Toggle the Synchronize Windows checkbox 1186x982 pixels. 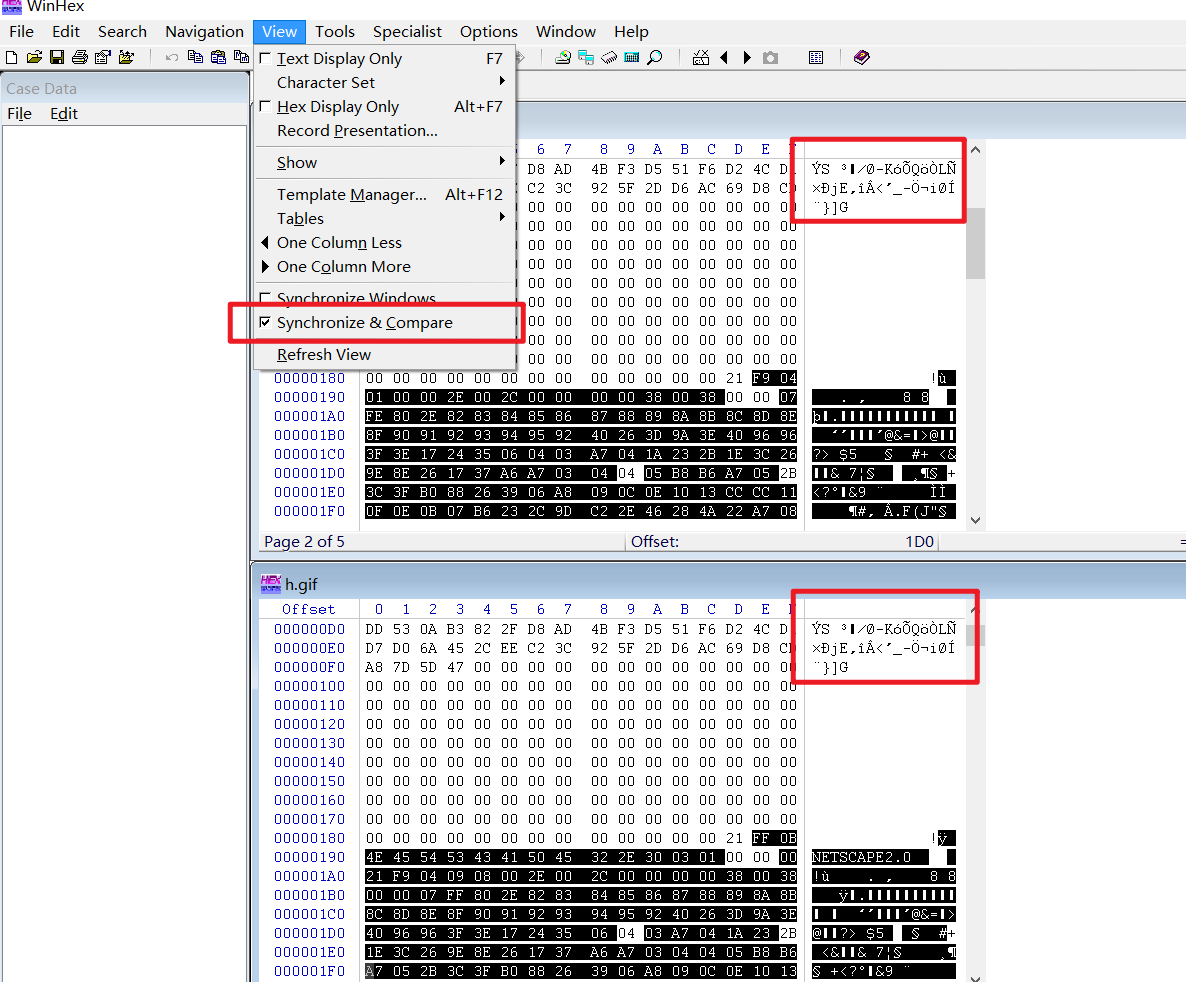(265, 297)
